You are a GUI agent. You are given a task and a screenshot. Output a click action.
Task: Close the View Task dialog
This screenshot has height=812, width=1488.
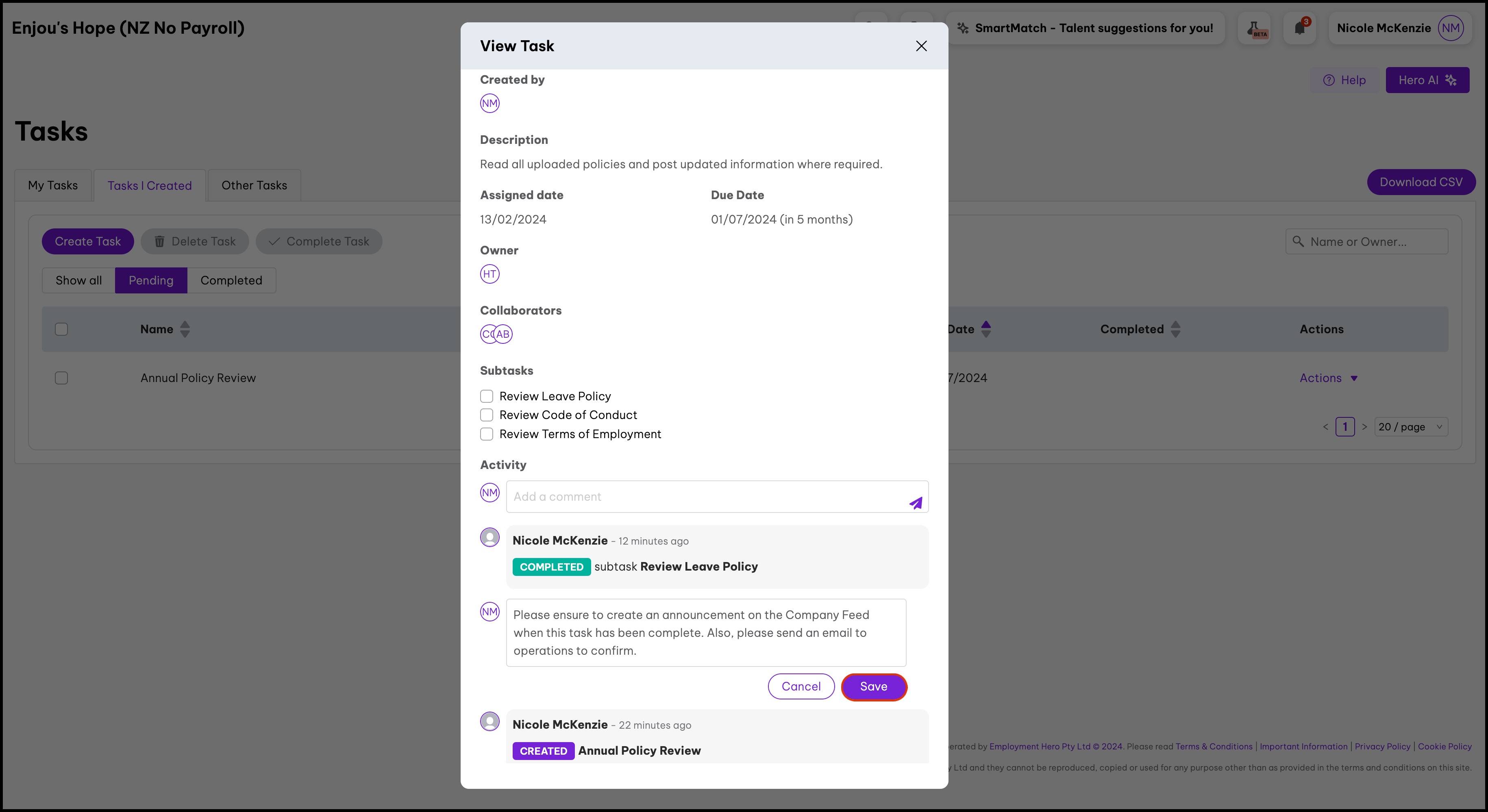click(x=921, y=46)
